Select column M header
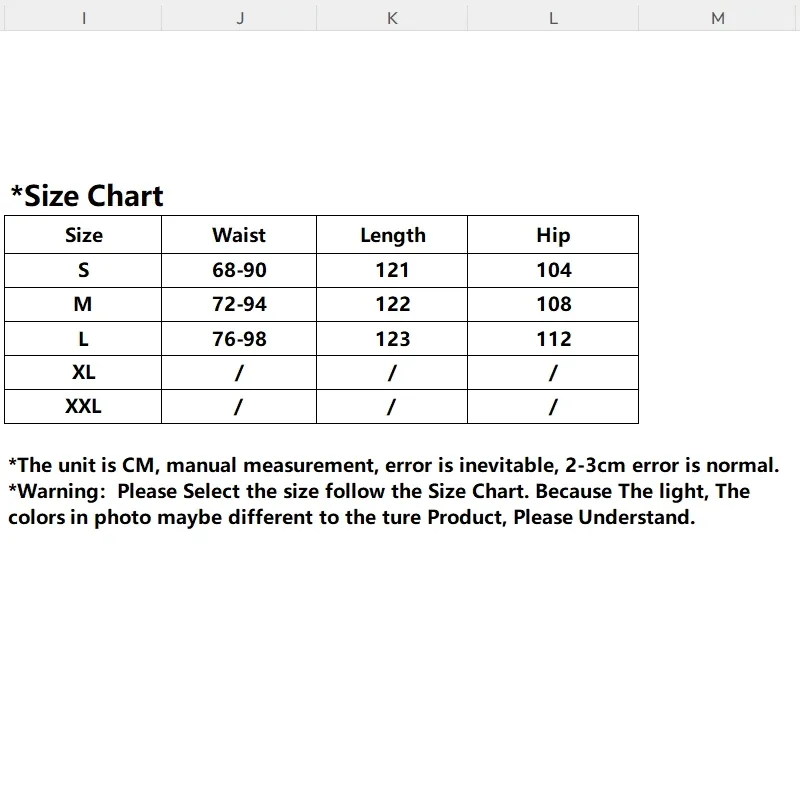Image resolution: width=800 pixels, height=800 pixels. coord(719,18)
